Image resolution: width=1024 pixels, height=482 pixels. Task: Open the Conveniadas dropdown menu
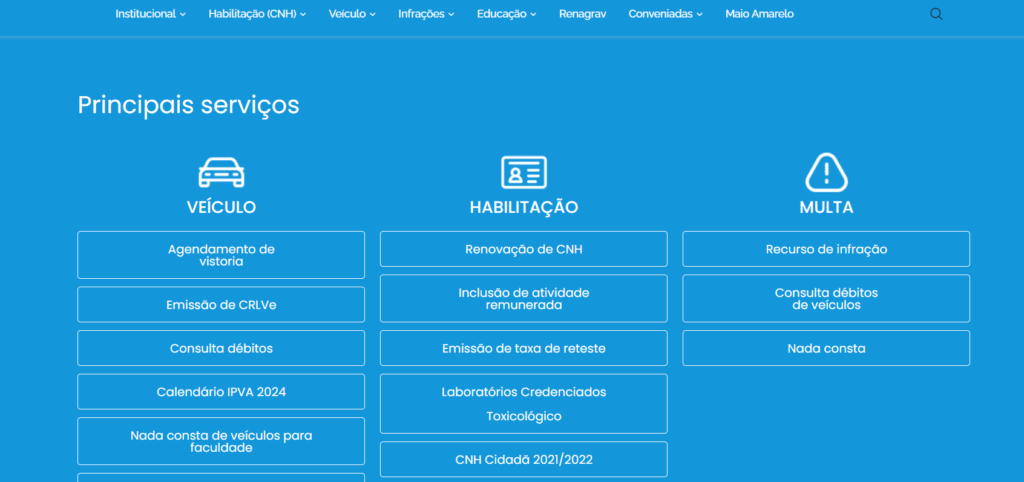coord(665,14)
